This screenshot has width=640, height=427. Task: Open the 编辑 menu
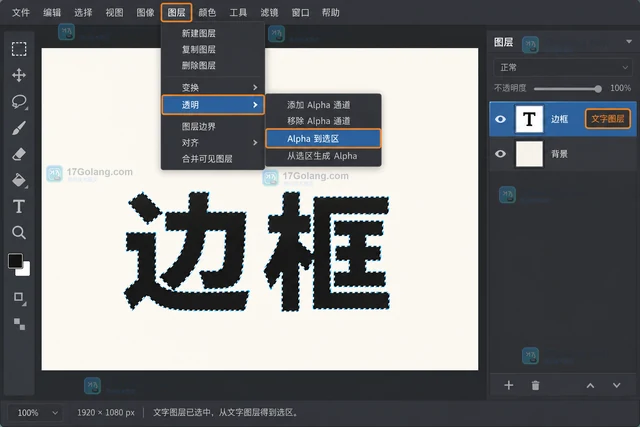pos(52,13)
